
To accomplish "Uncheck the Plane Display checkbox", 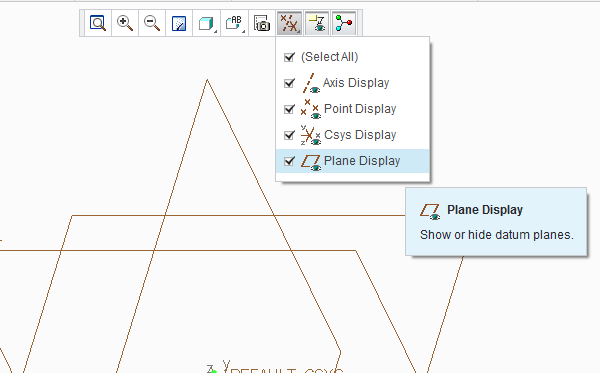I will (289, 161).
